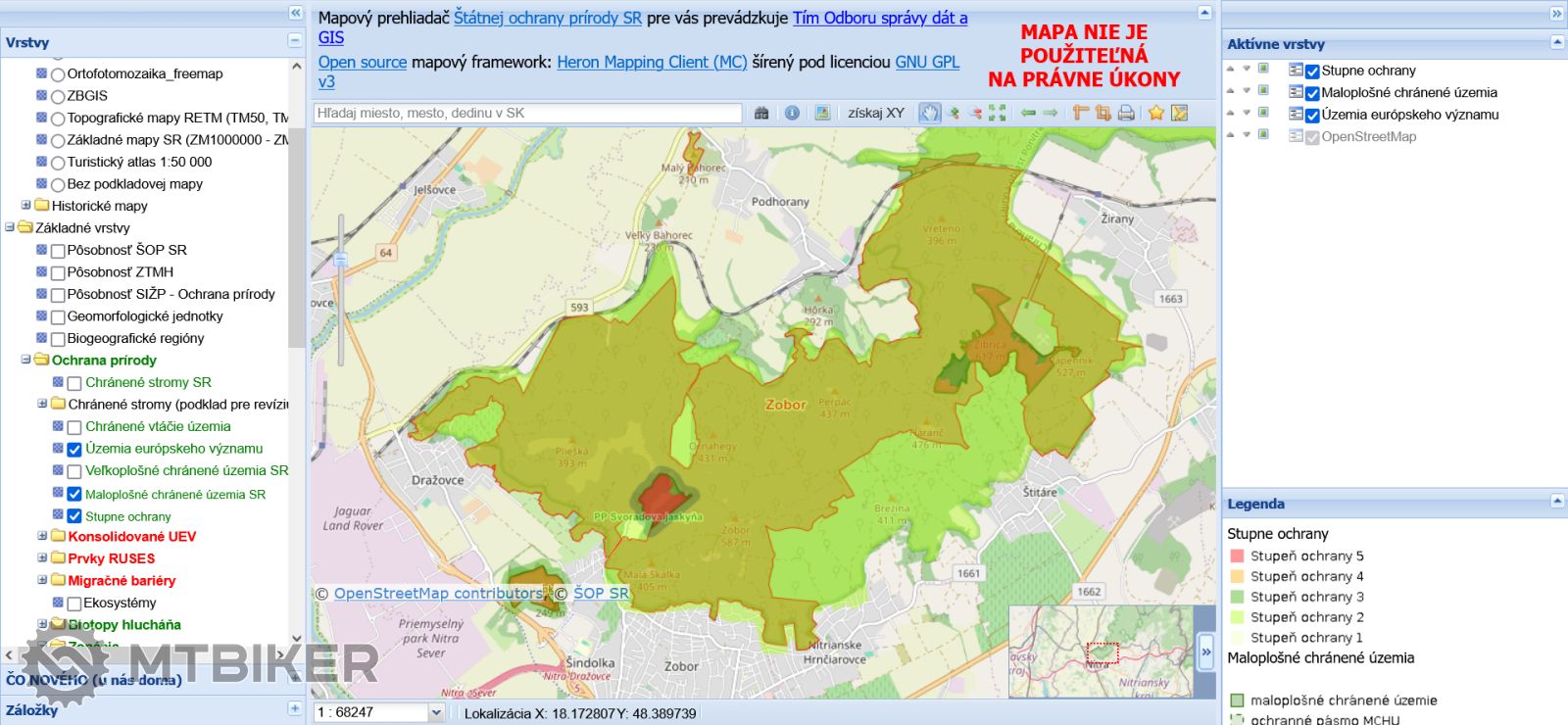Activate the feature info tool
This screenshot has width=1568, height=725.
coord(792,113)
